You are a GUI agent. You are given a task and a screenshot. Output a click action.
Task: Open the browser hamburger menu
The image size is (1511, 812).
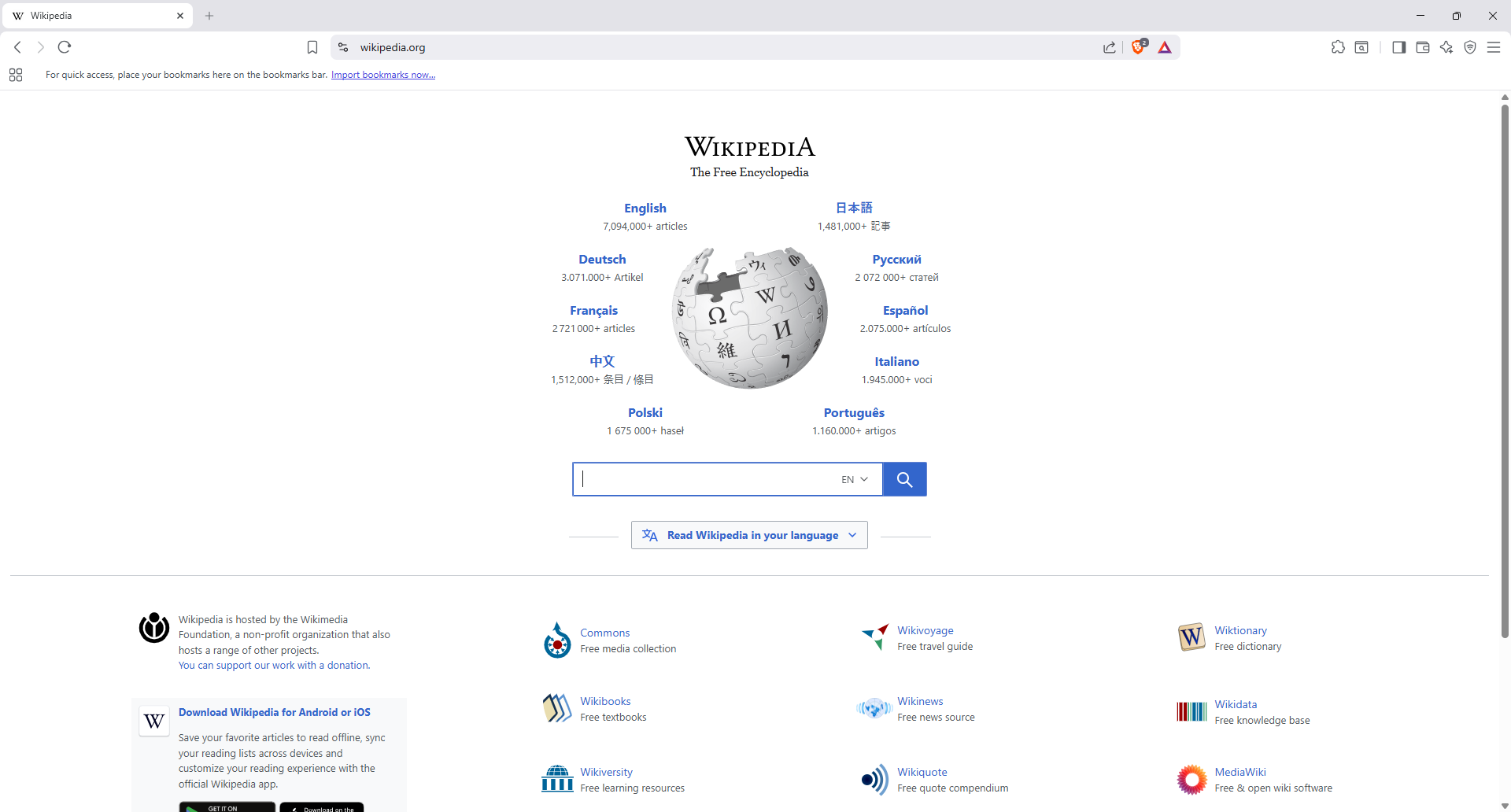pos(1494,47)
